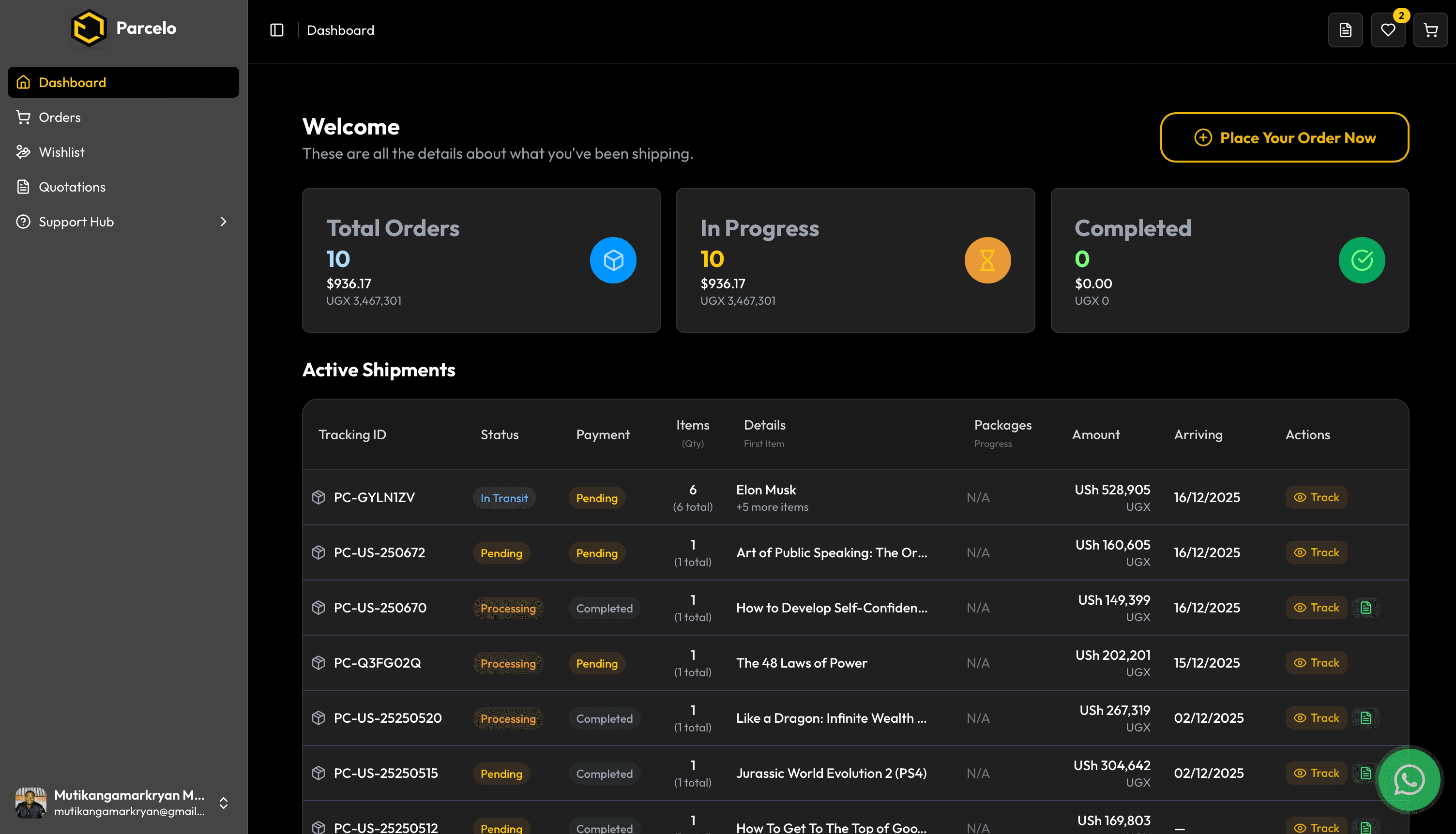The width and height of the screenshot is (1456, 834).
Task: Go to Orders in sidebar
Action: (60, 118)
